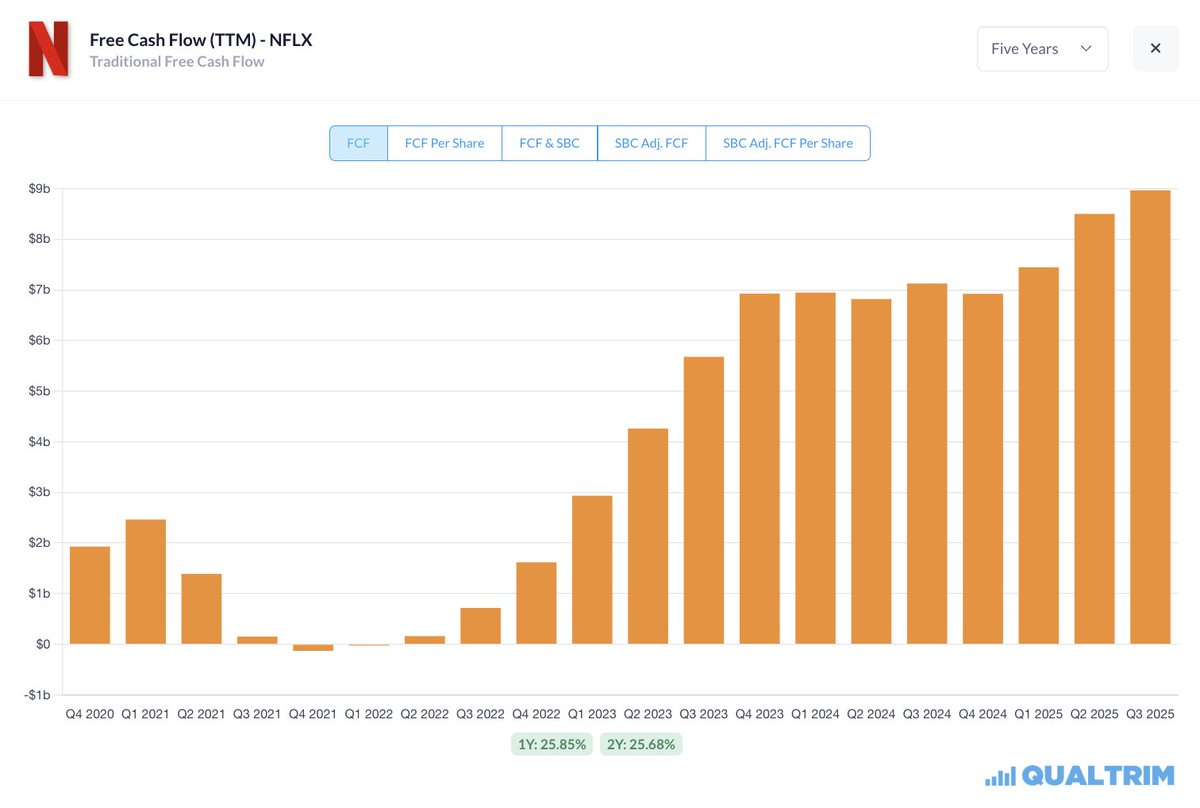Image resolution: width=1200 pixels, height=808 pixels.
Task: Click the Q4 2020 axis label
Action: point(89,714)
